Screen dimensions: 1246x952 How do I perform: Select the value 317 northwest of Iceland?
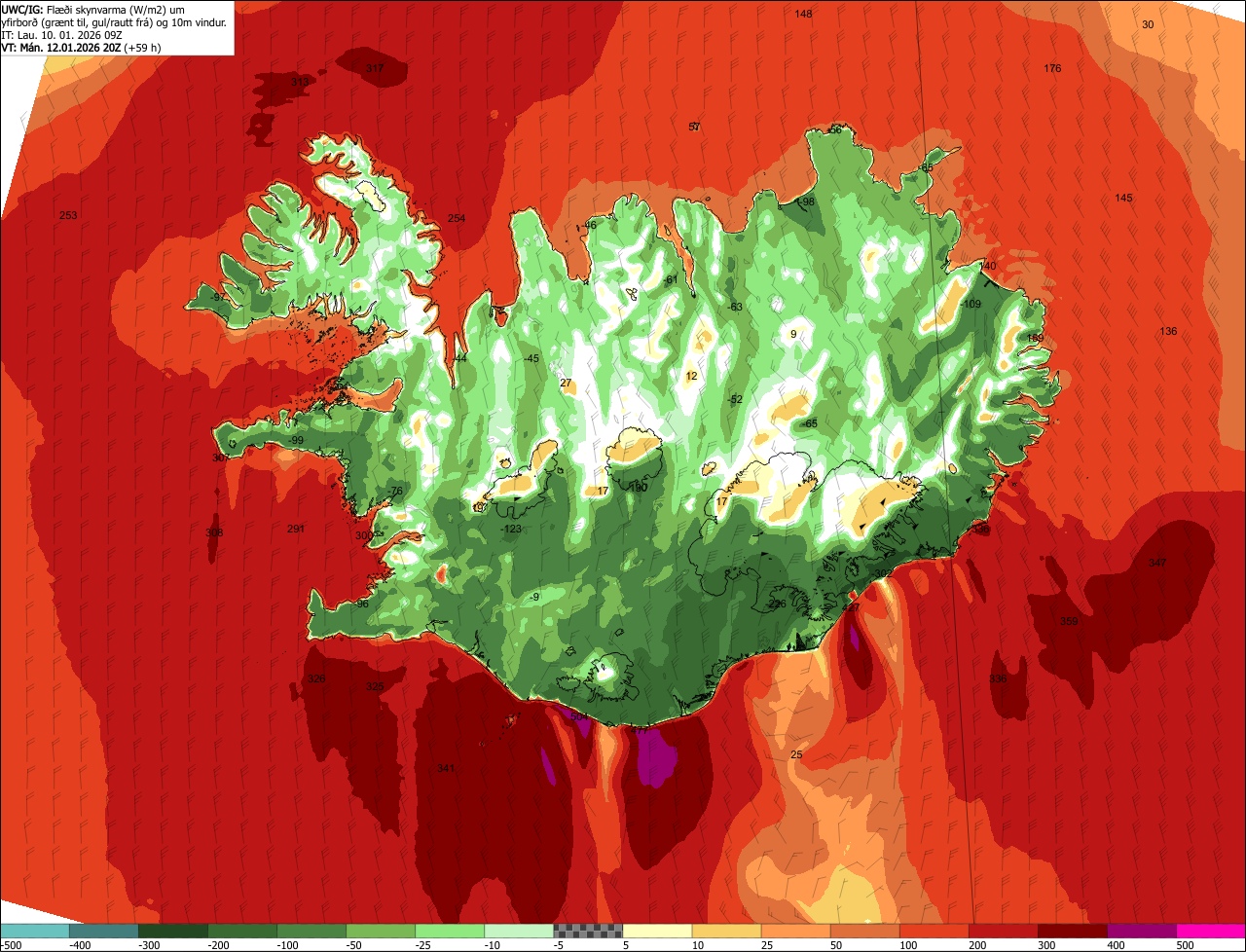pyautogui.click(x=374, y=68)
